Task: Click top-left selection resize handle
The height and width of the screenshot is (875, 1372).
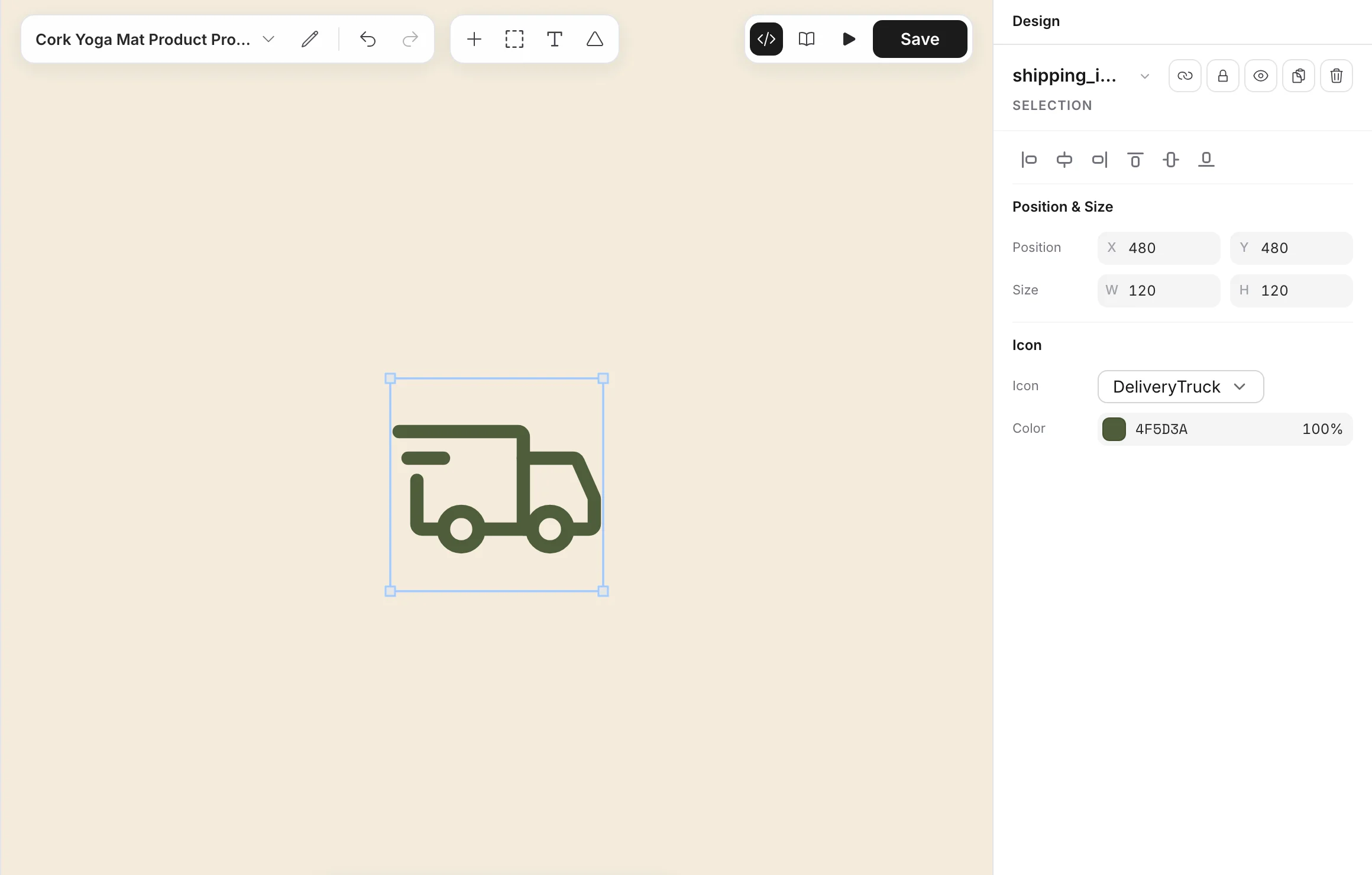Action: point(390,378)
